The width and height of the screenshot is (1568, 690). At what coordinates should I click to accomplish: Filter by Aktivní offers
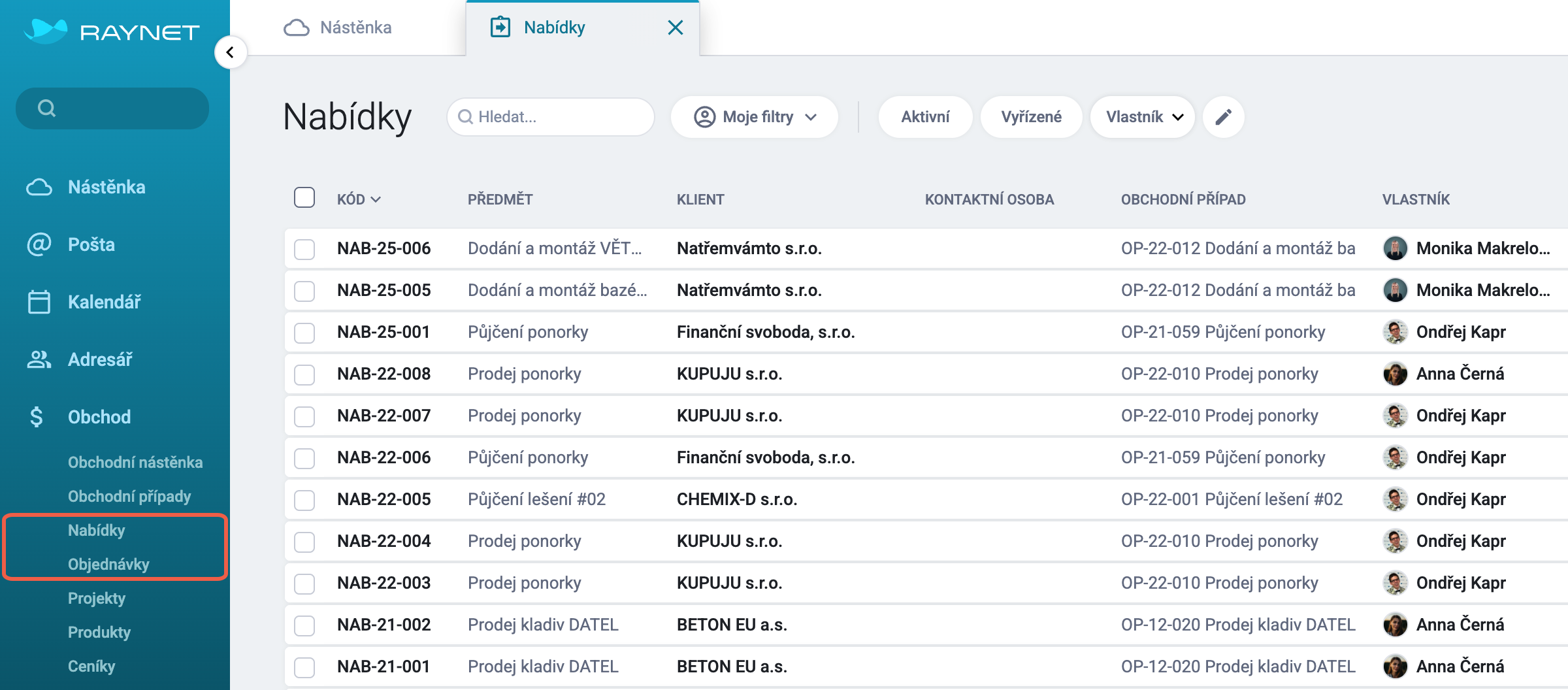coord(925,117)
